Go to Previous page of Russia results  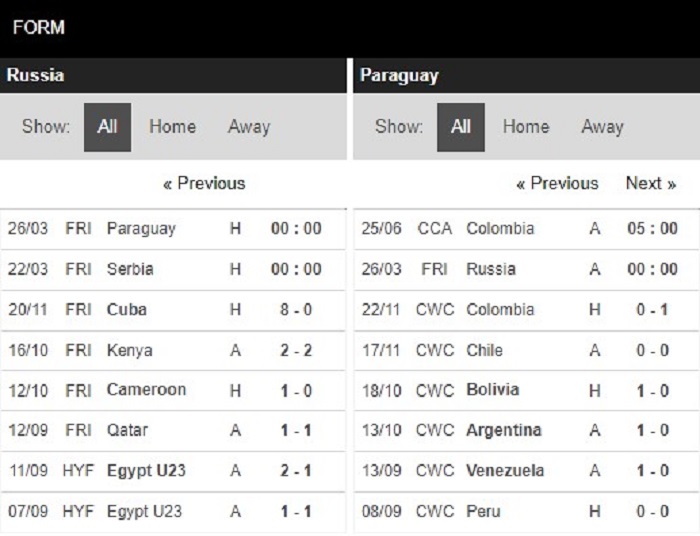pos(204,183)
